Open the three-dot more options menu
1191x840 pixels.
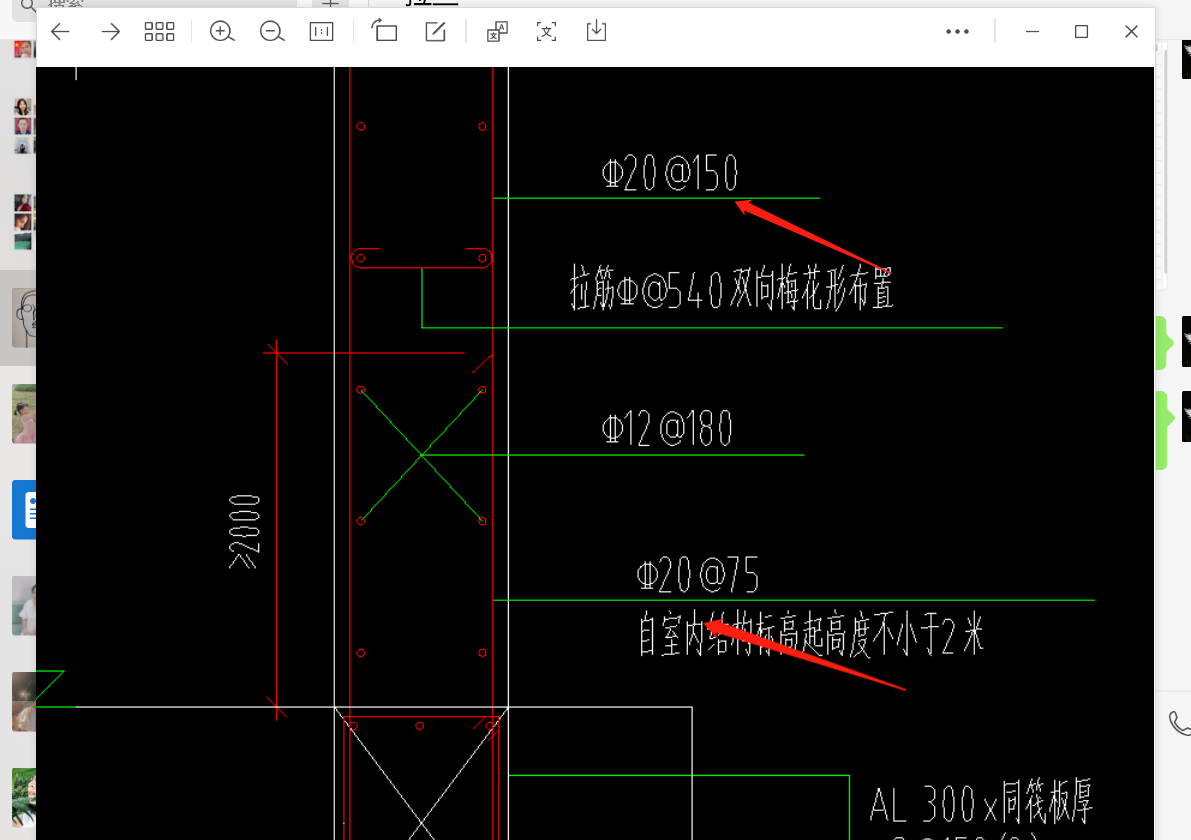tap(957, 32)
